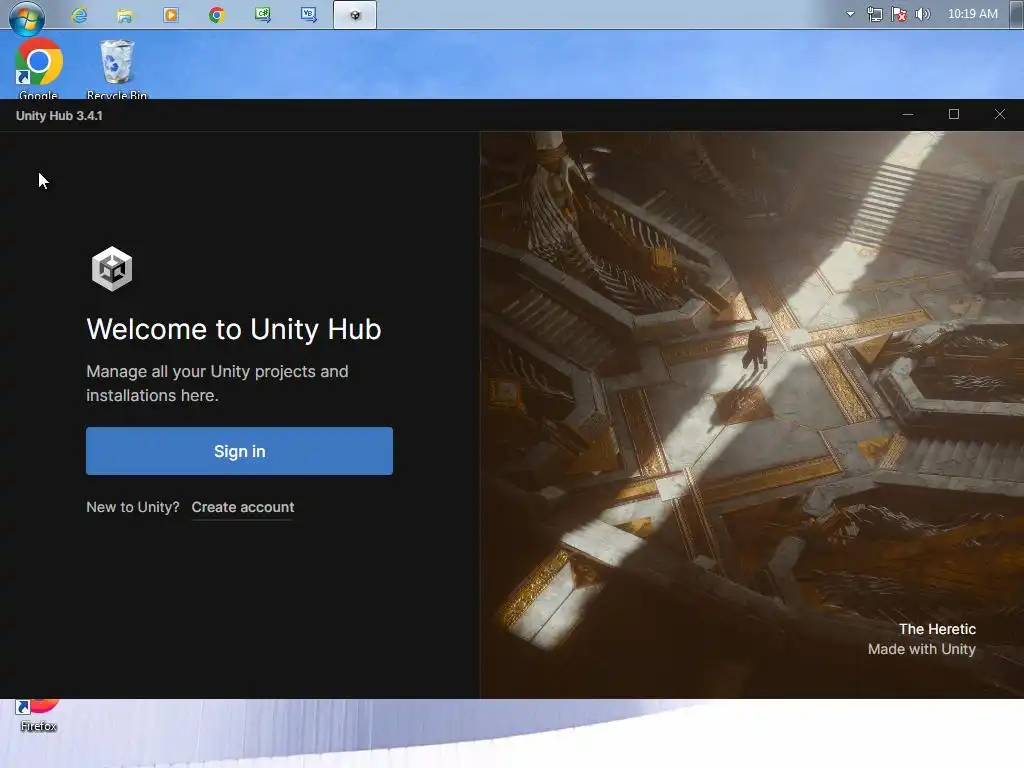Open the C# taskbar application
The image size is (1024, 768).
pos(263,14)
